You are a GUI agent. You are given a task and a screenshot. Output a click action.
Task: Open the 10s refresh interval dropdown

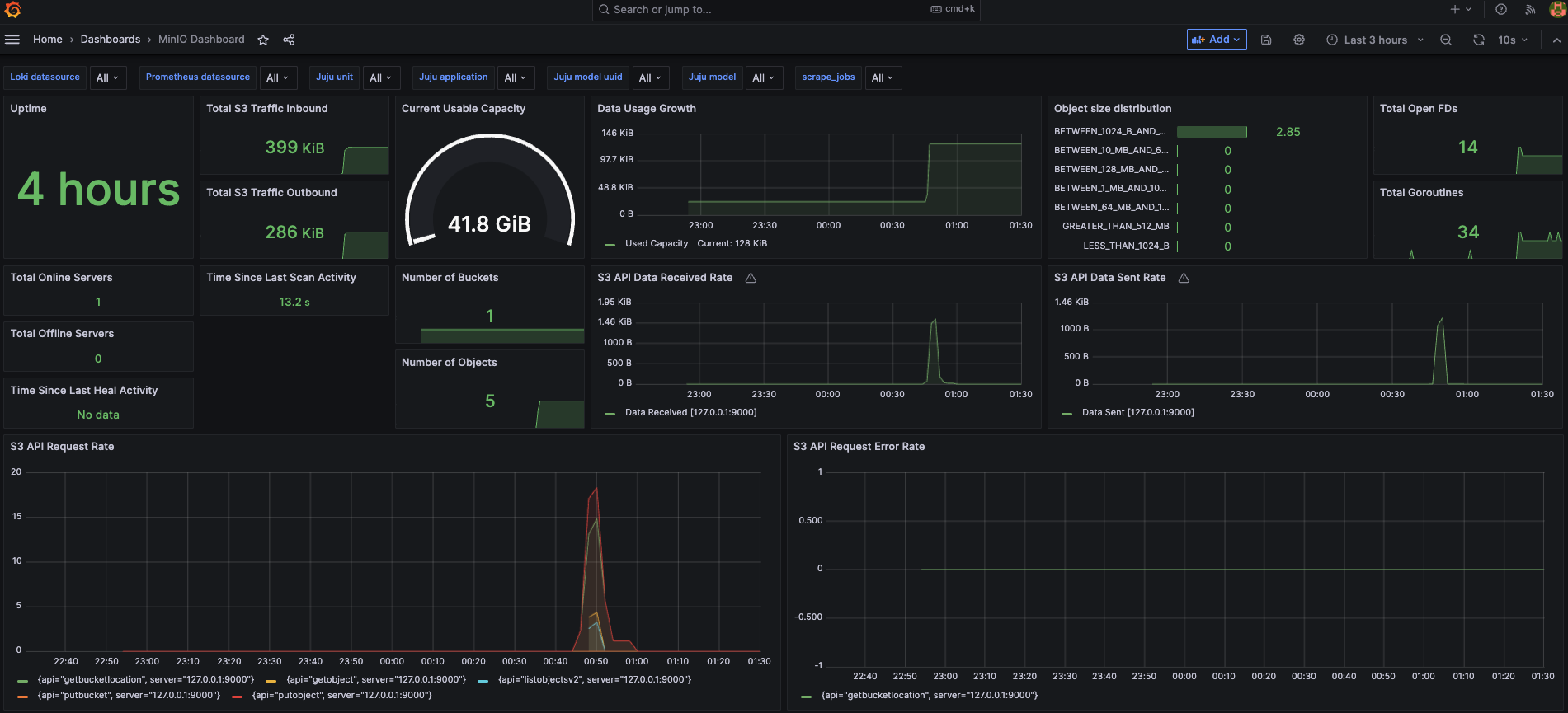point(1513,40)
